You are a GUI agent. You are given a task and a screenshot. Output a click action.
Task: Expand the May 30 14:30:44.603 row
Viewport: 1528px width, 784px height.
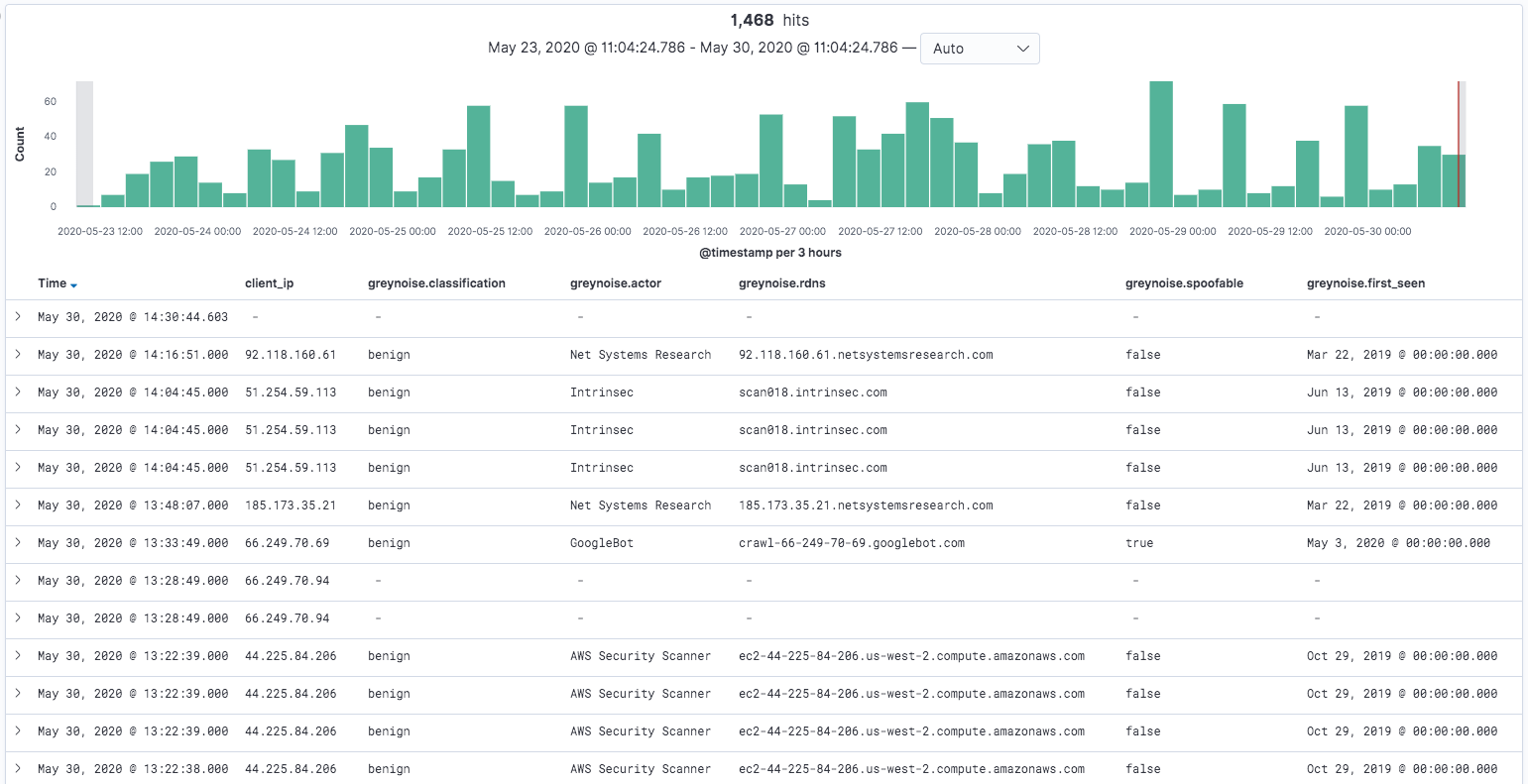[18, 317]
